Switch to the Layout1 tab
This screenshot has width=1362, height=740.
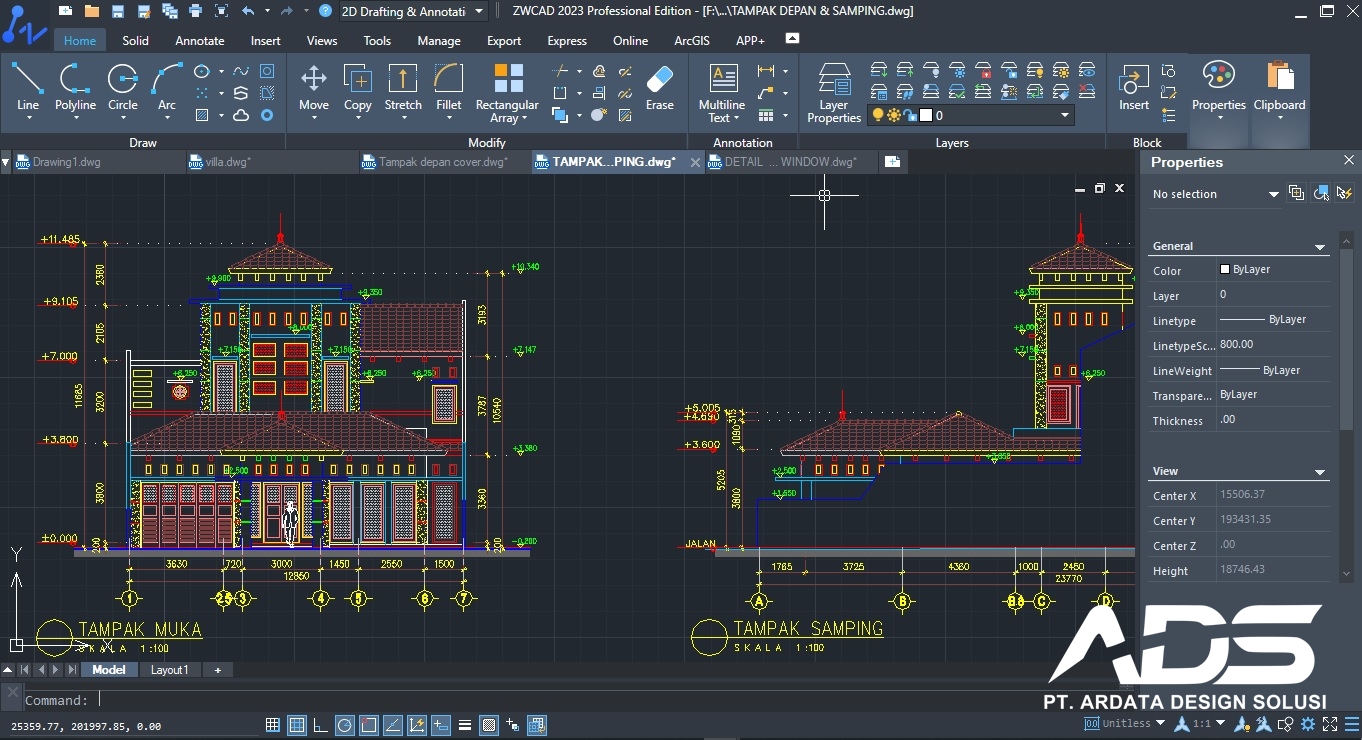coord(169,670)
